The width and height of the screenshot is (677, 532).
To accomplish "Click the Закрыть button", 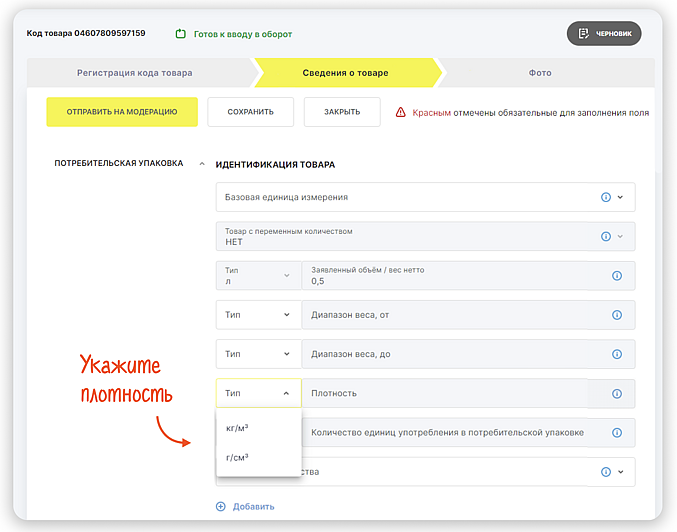I will point(342,112).
